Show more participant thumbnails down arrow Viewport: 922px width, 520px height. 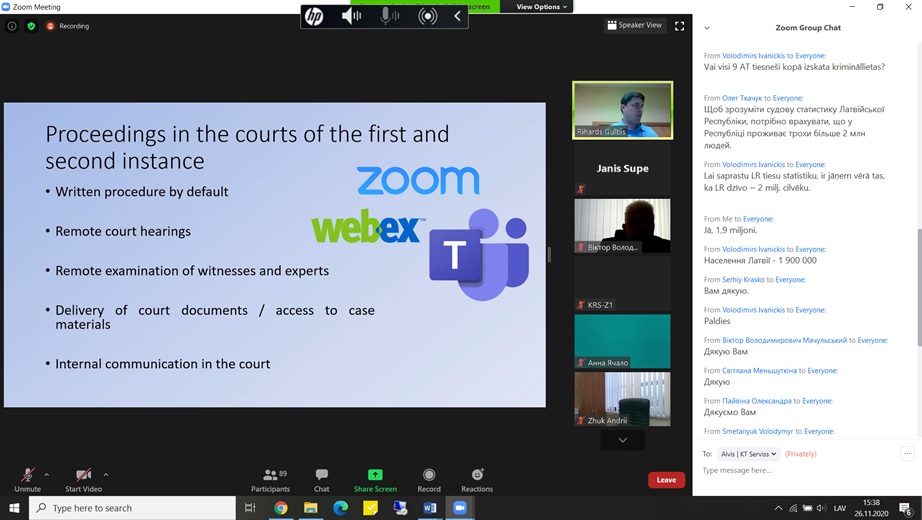623,440
